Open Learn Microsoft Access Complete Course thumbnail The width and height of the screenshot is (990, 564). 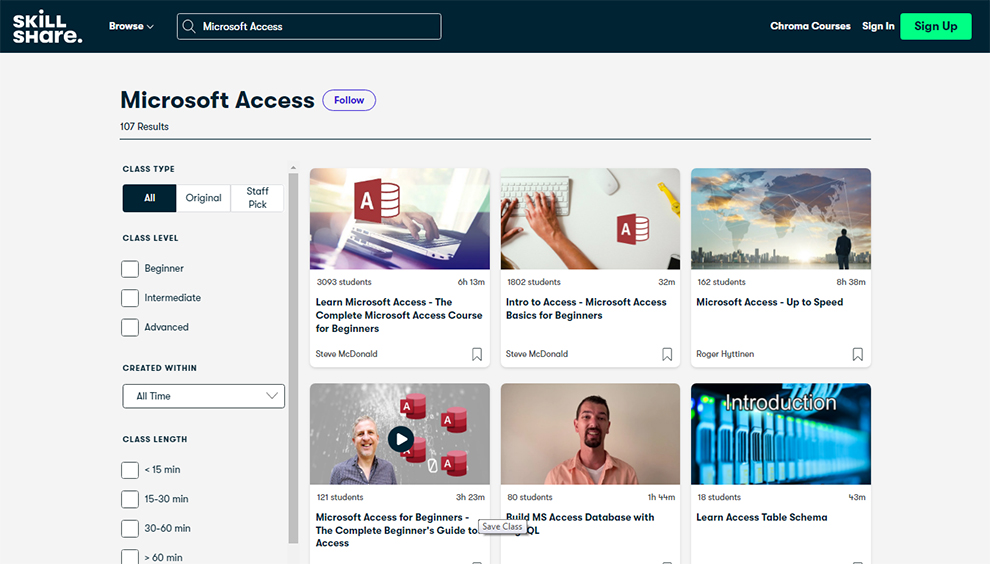click(x=400, y=219)
